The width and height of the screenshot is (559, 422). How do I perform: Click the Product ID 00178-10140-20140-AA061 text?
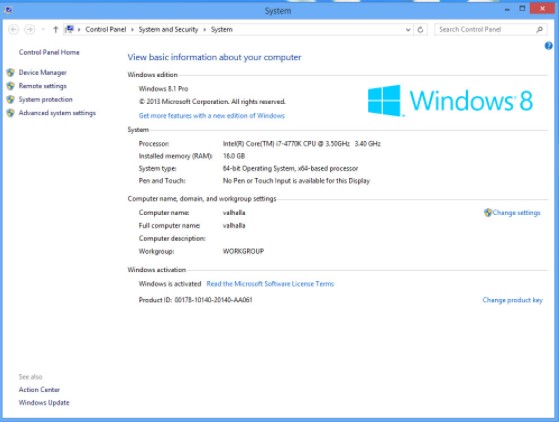tap(195, 300)
